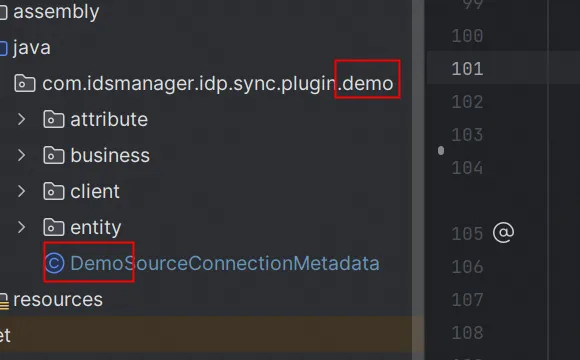This screenshot has width=580, height=360.
Task: Expand the attribute package node
Action: (x=21, y=119)
